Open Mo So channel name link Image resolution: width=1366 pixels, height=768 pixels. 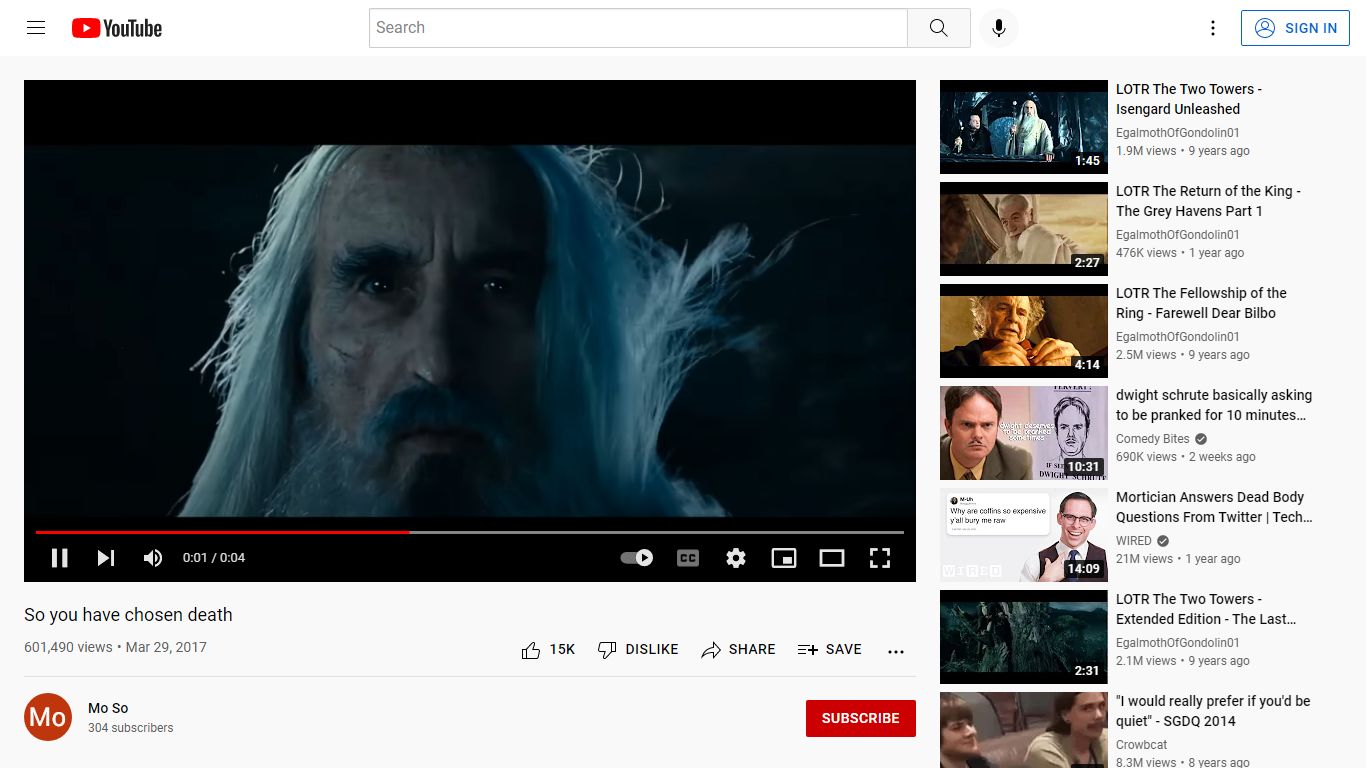point(108,708)
